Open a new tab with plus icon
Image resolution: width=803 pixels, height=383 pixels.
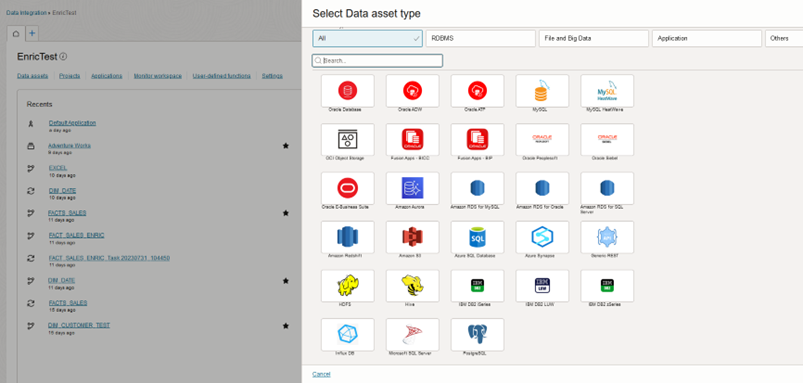[32, 34]
